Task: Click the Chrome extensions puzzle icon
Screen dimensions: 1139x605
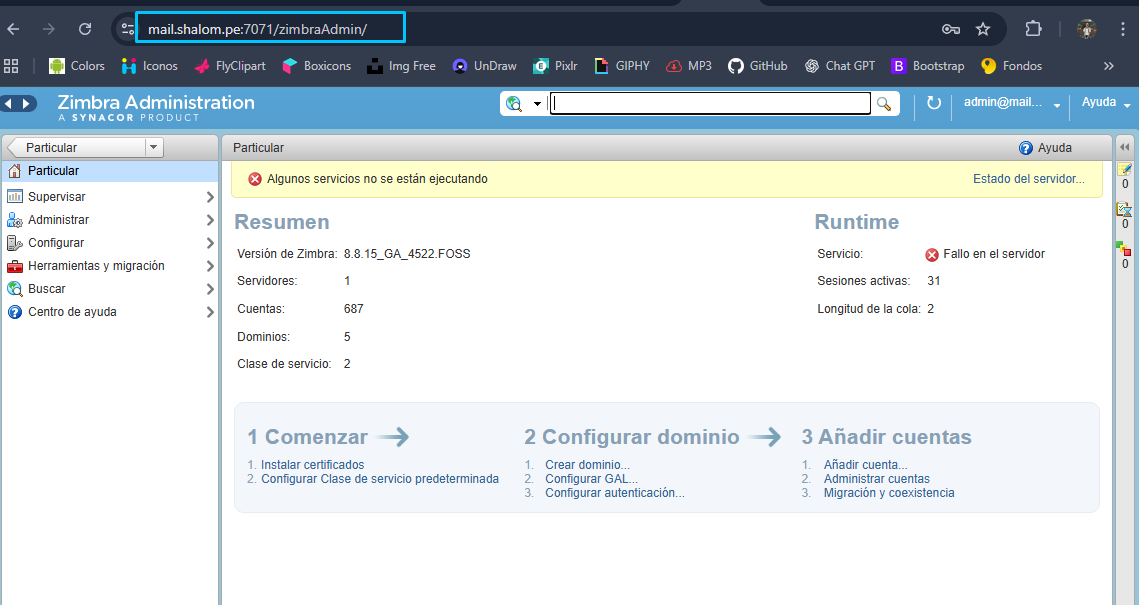Action: [x=1034, y=29]
